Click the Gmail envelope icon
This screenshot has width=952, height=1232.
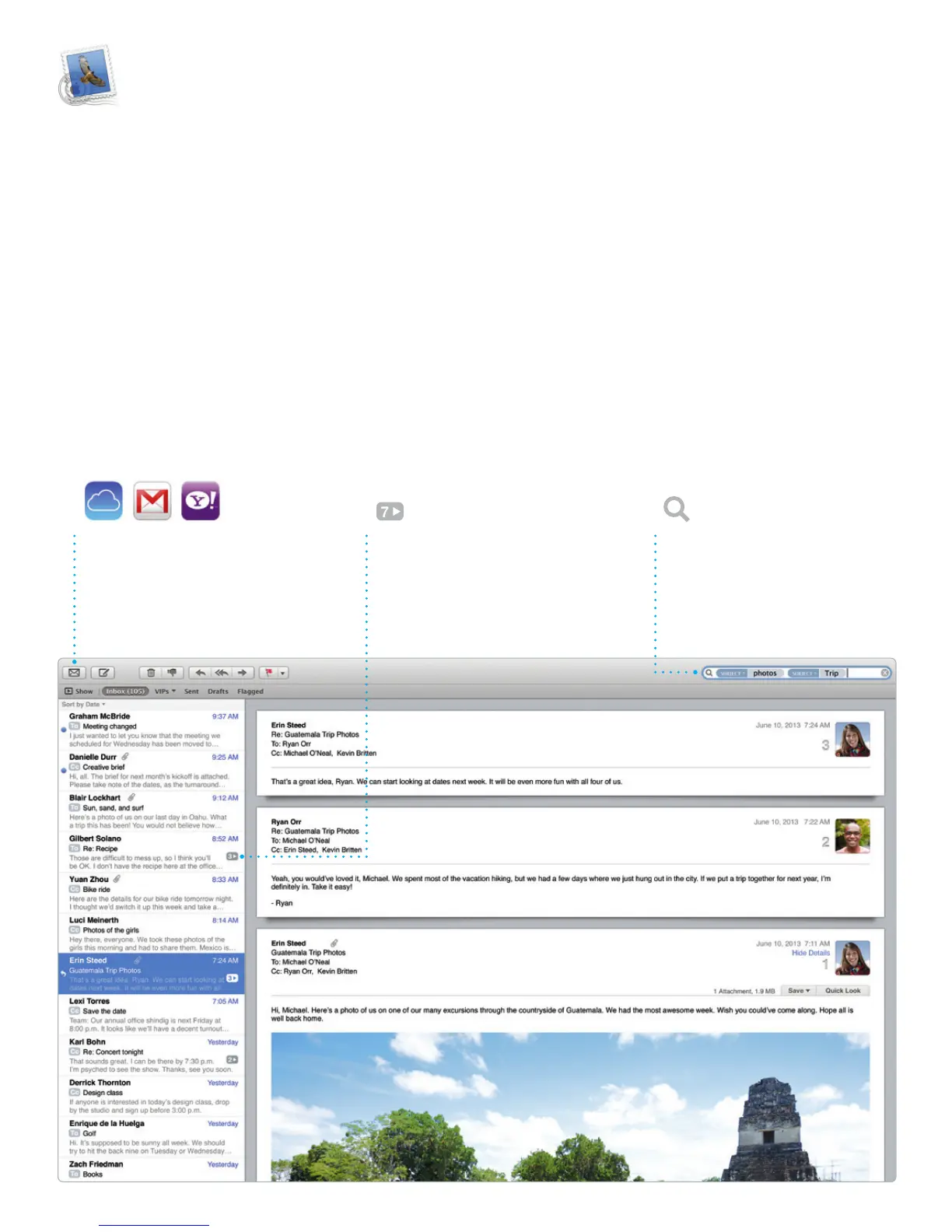pyautogui.click(x=152, y=500)
